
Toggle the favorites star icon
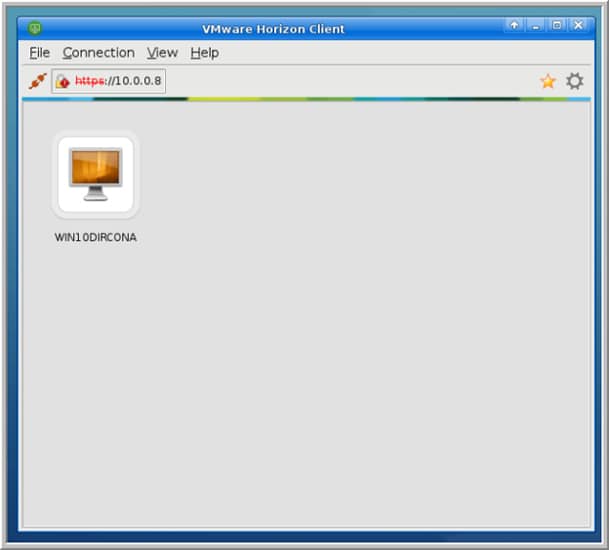[548, 81]
